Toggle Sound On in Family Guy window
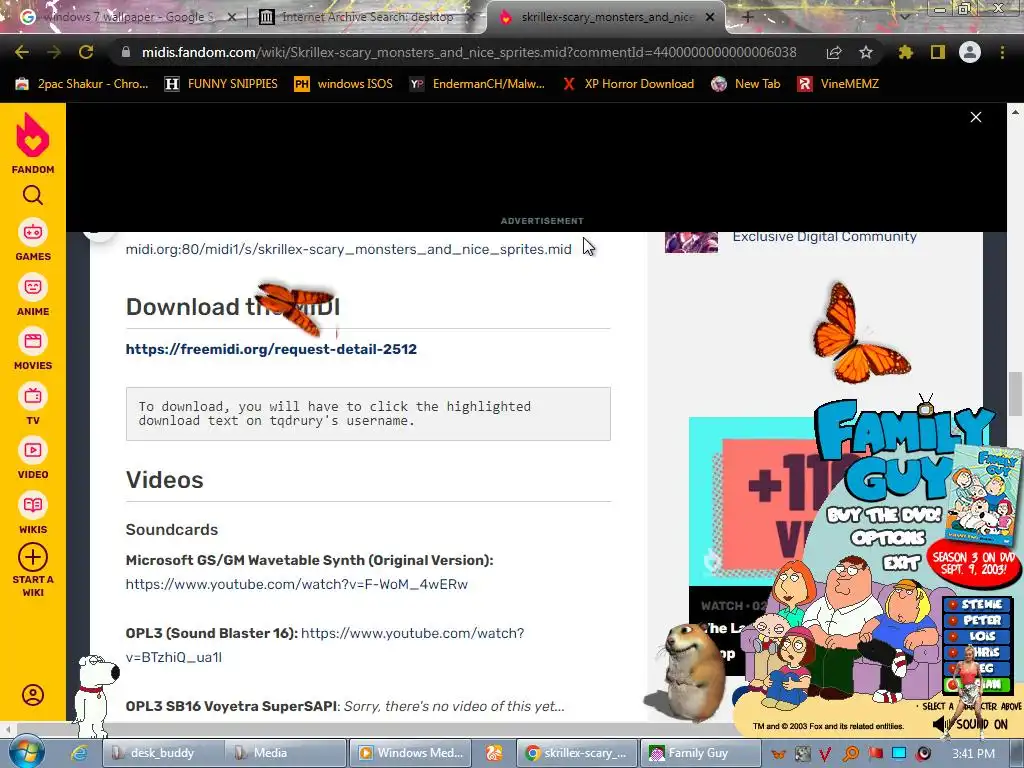Image resolution: width=1024 pixels, height=768 pixels. (970, 724)
